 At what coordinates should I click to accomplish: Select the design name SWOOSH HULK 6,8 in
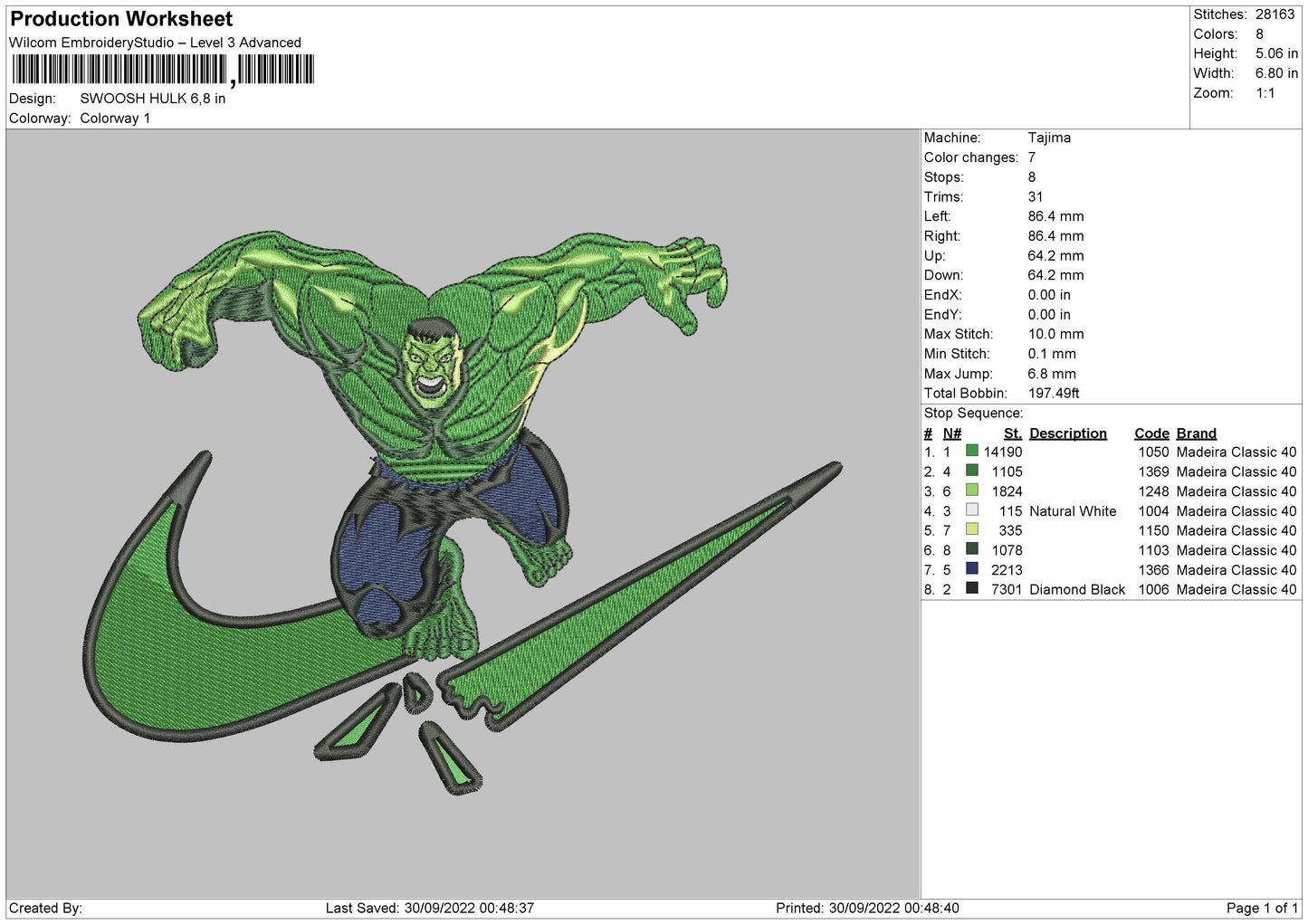[152, 99]
